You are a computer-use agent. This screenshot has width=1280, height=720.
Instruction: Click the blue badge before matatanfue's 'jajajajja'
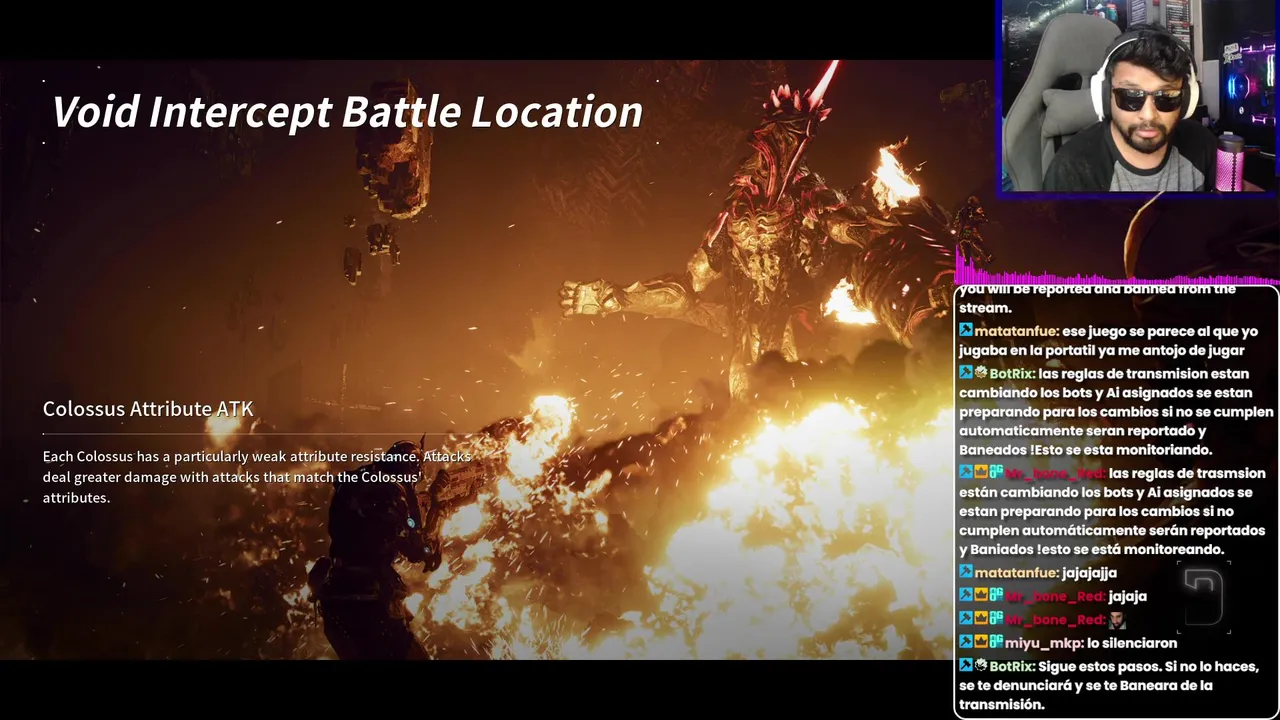tap(966, 572)
